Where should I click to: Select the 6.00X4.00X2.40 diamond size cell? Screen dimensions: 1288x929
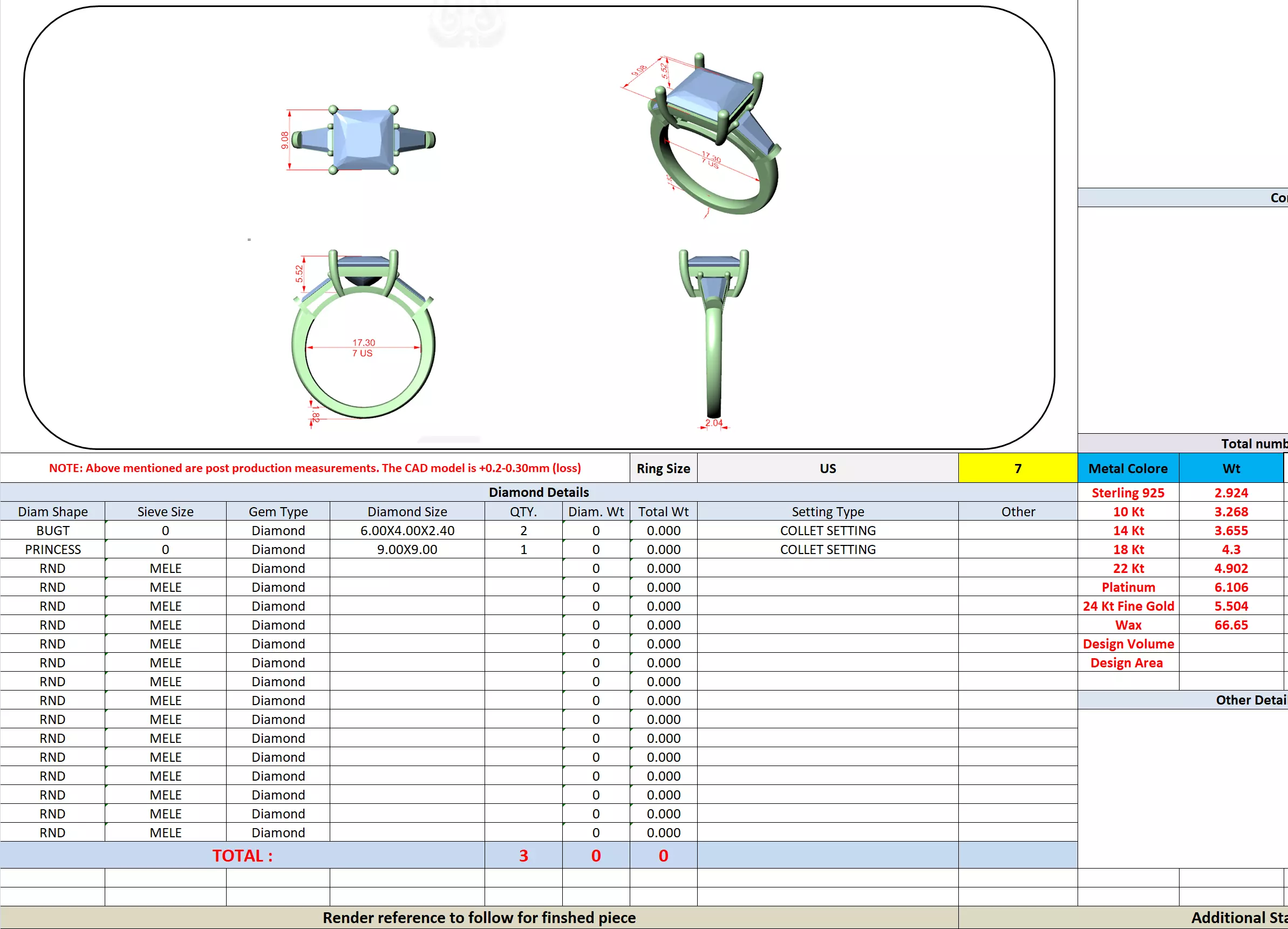coord(407,530)
